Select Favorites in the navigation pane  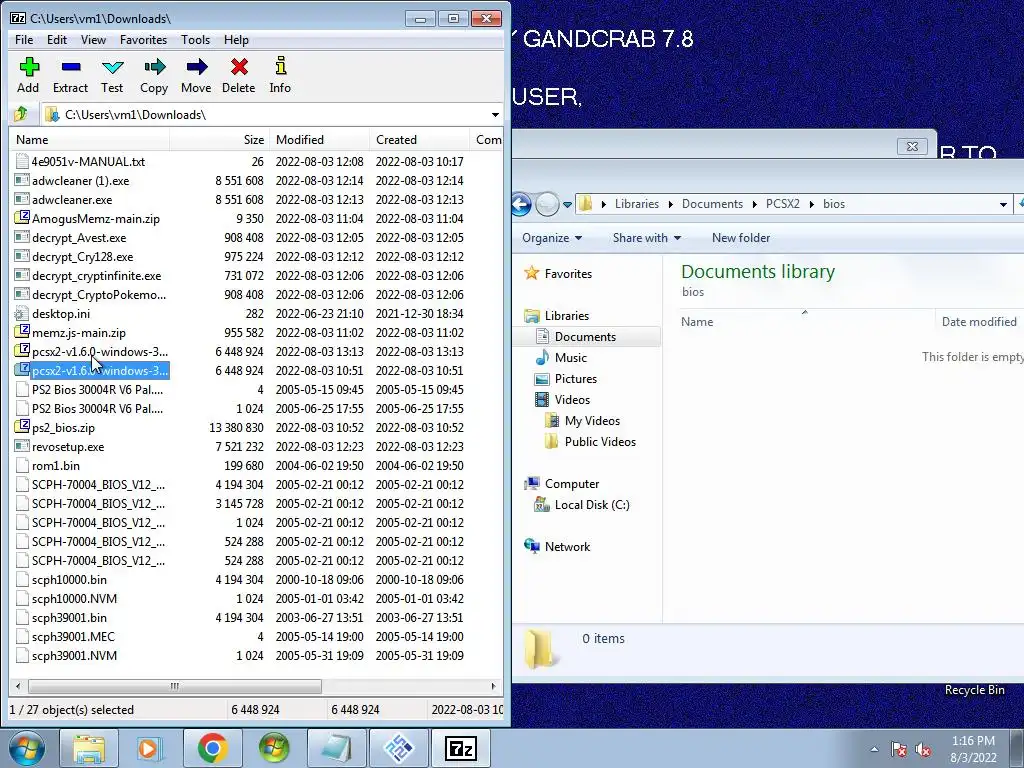568,274
